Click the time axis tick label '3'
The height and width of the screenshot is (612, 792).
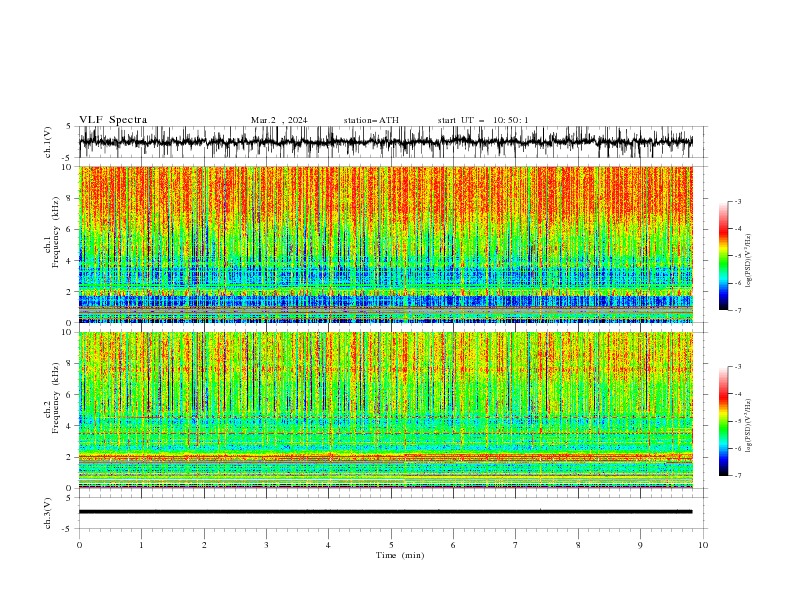pyautogui.click(x=266, y=545)
